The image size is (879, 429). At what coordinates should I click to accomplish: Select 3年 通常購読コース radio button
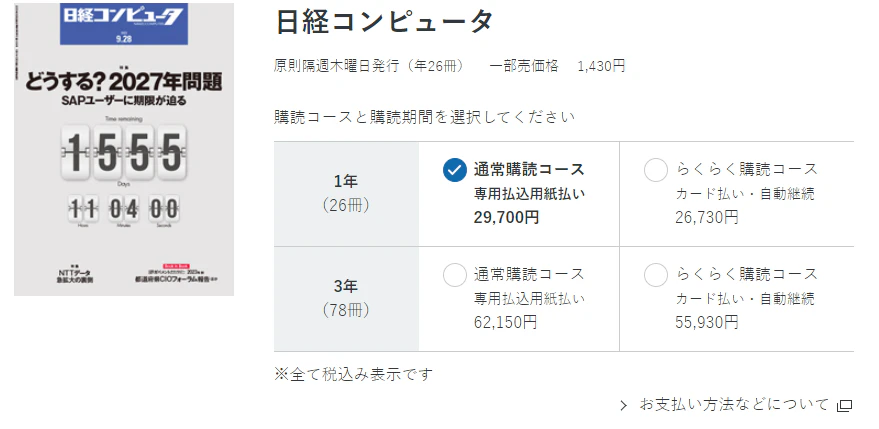(454, 275)
